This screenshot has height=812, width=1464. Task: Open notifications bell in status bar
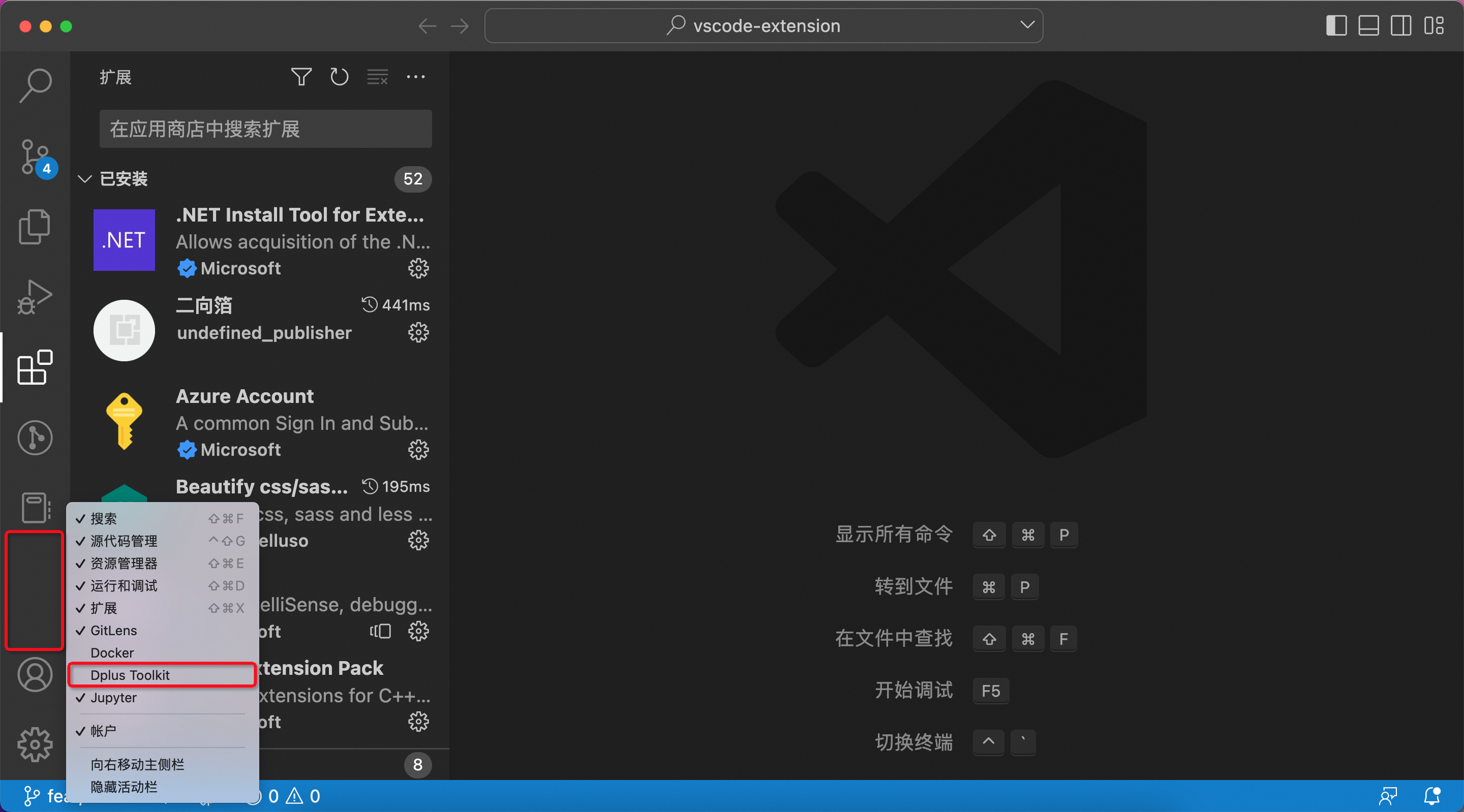click(x=1432, y=796)
